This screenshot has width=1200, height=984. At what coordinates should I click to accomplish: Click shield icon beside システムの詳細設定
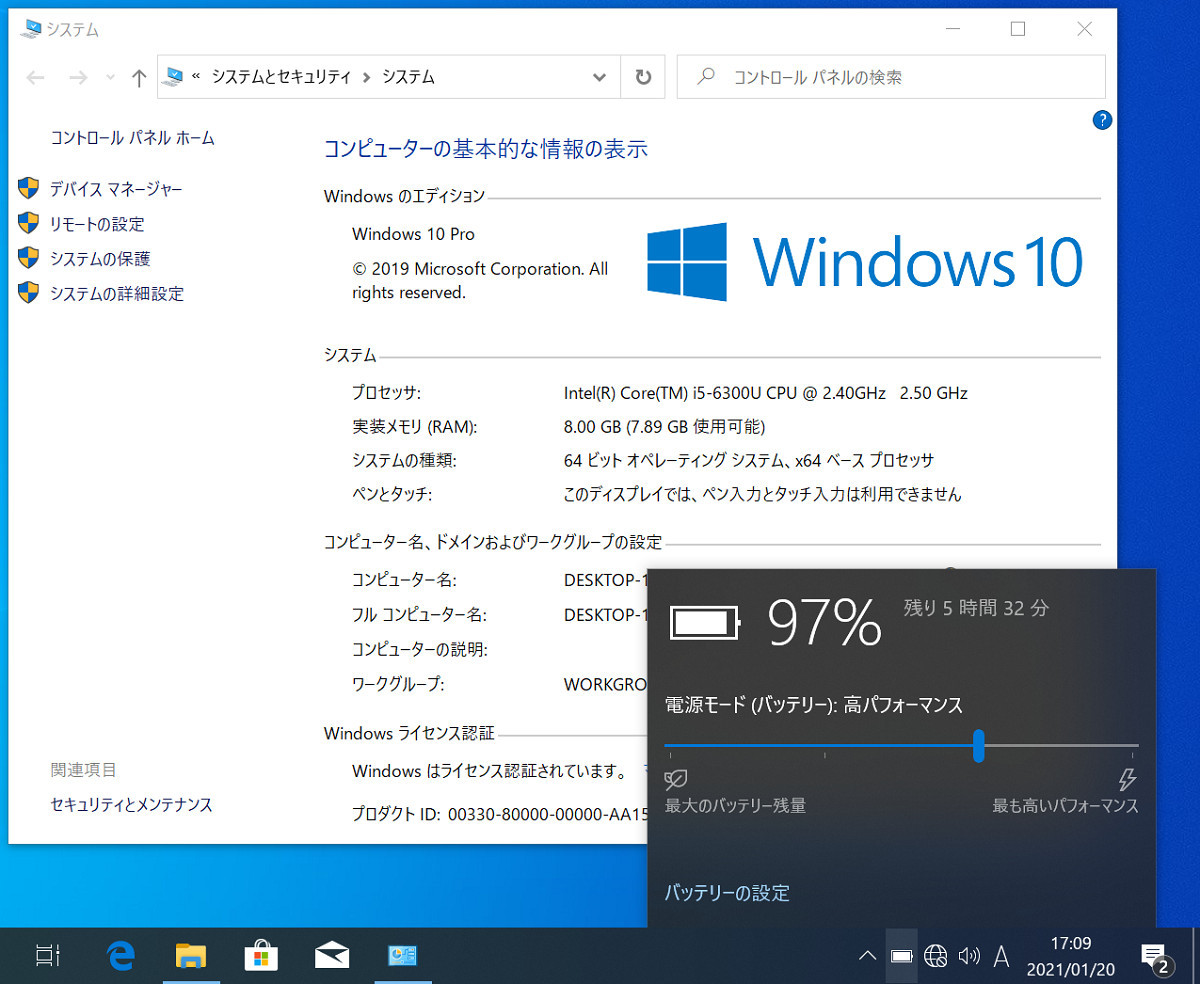29,293
